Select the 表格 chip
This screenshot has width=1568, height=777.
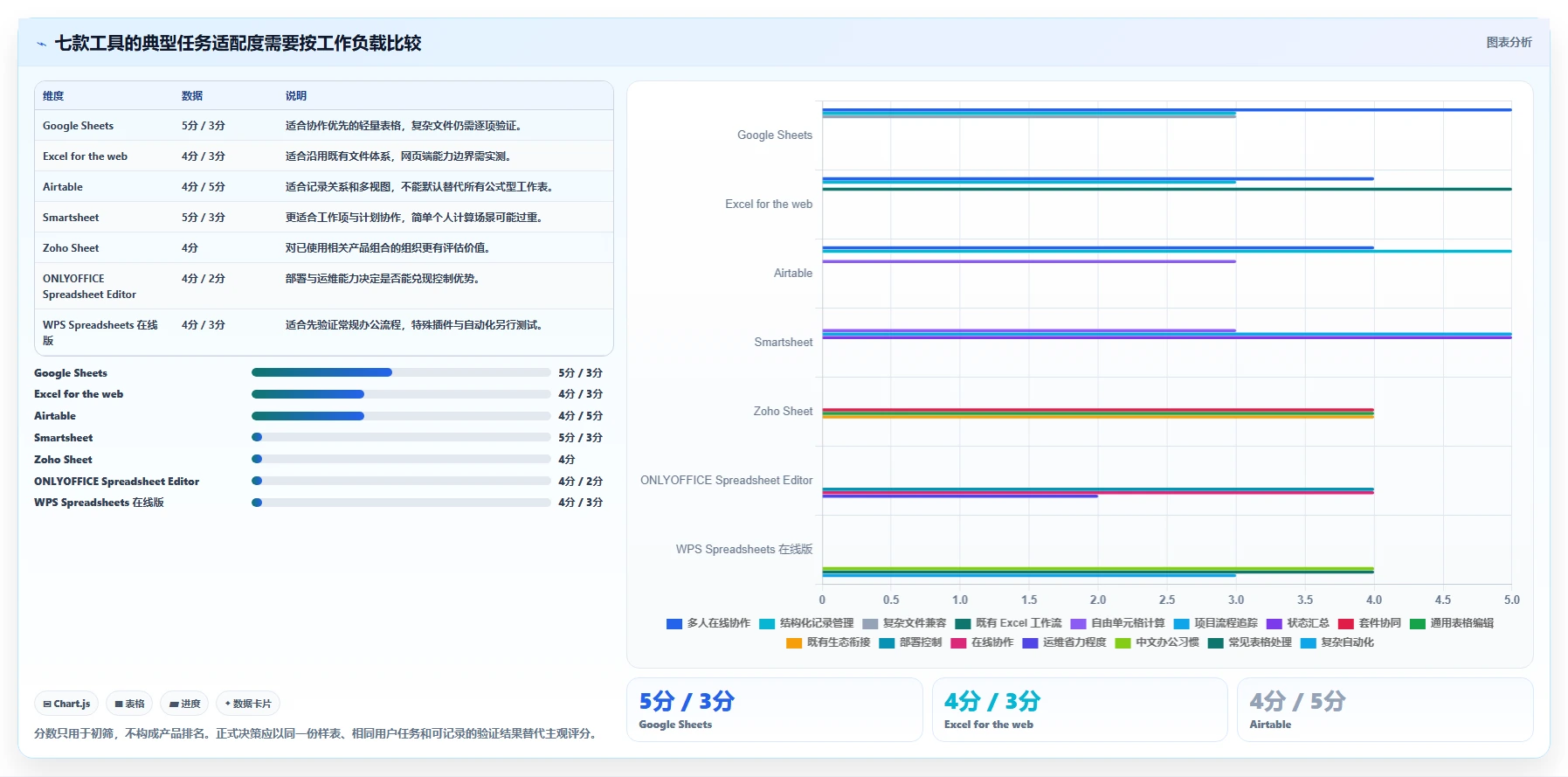point(129,704)
